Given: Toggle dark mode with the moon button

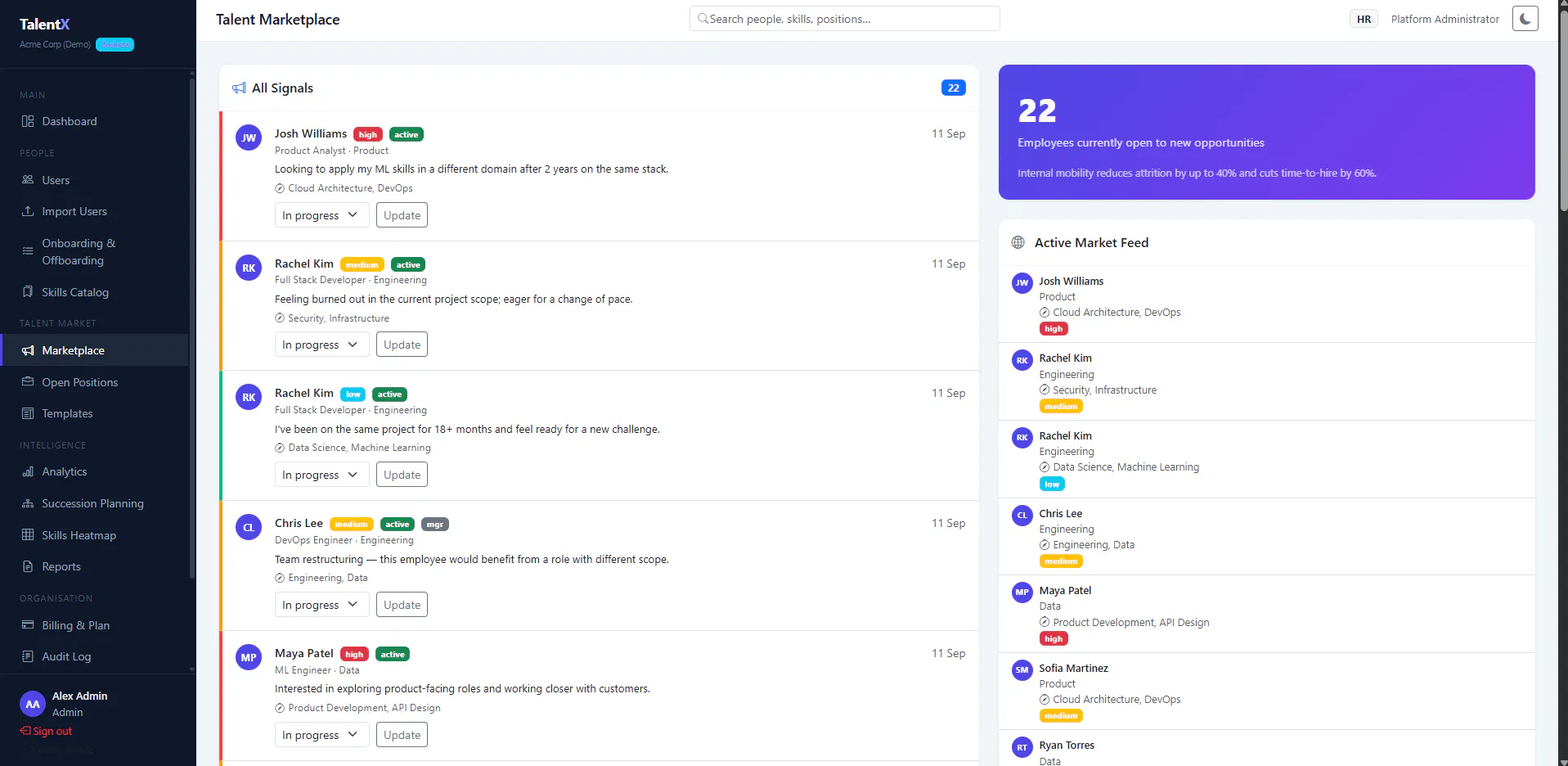Looking at the screenshot, I should point(1525,19).
